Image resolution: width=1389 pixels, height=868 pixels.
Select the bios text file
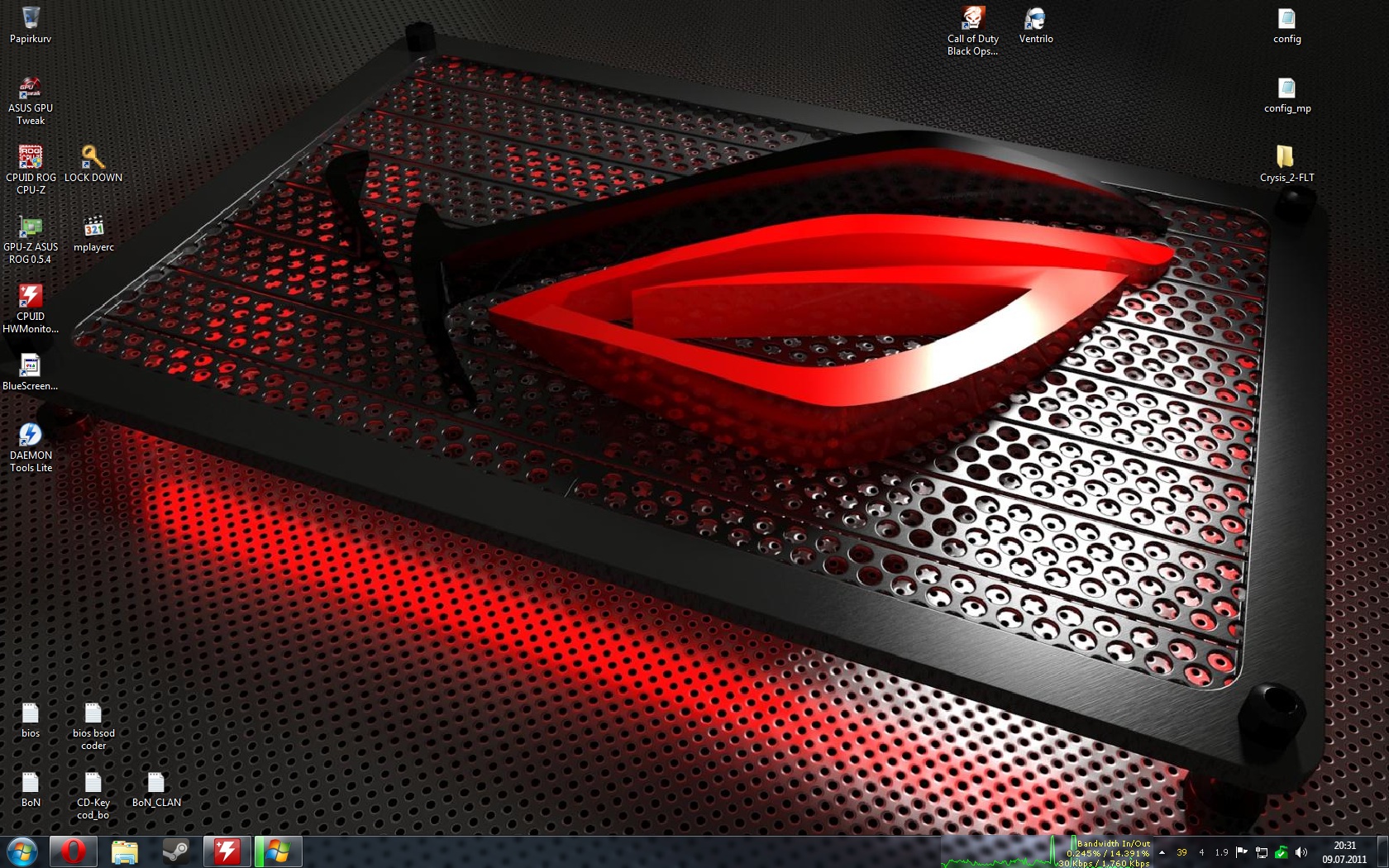pos(31,719)
